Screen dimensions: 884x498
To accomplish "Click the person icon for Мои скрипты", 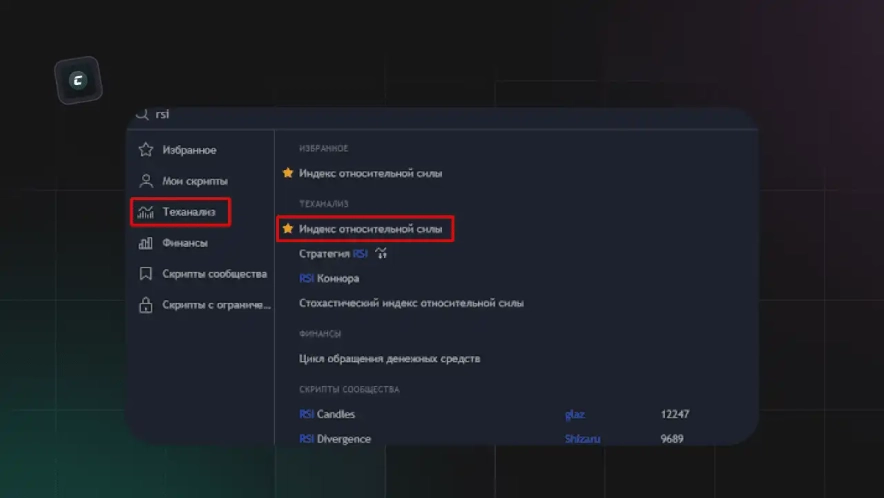I will (x=146, y=181).
